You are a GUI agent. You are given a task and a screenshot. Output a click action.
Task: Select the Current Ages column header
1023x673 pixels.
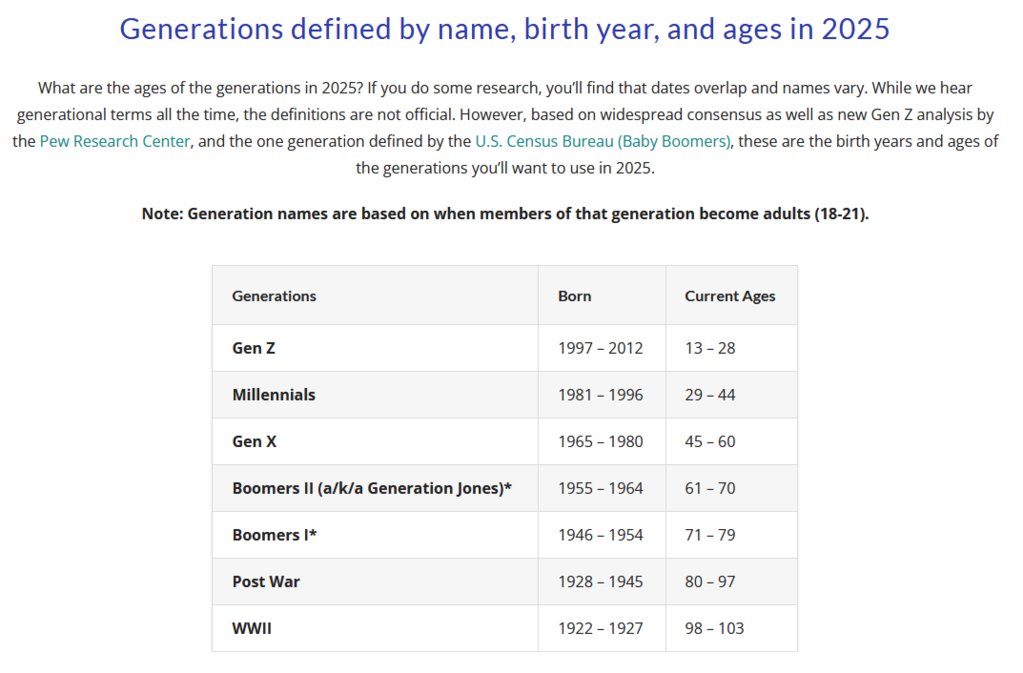point(730,296)
